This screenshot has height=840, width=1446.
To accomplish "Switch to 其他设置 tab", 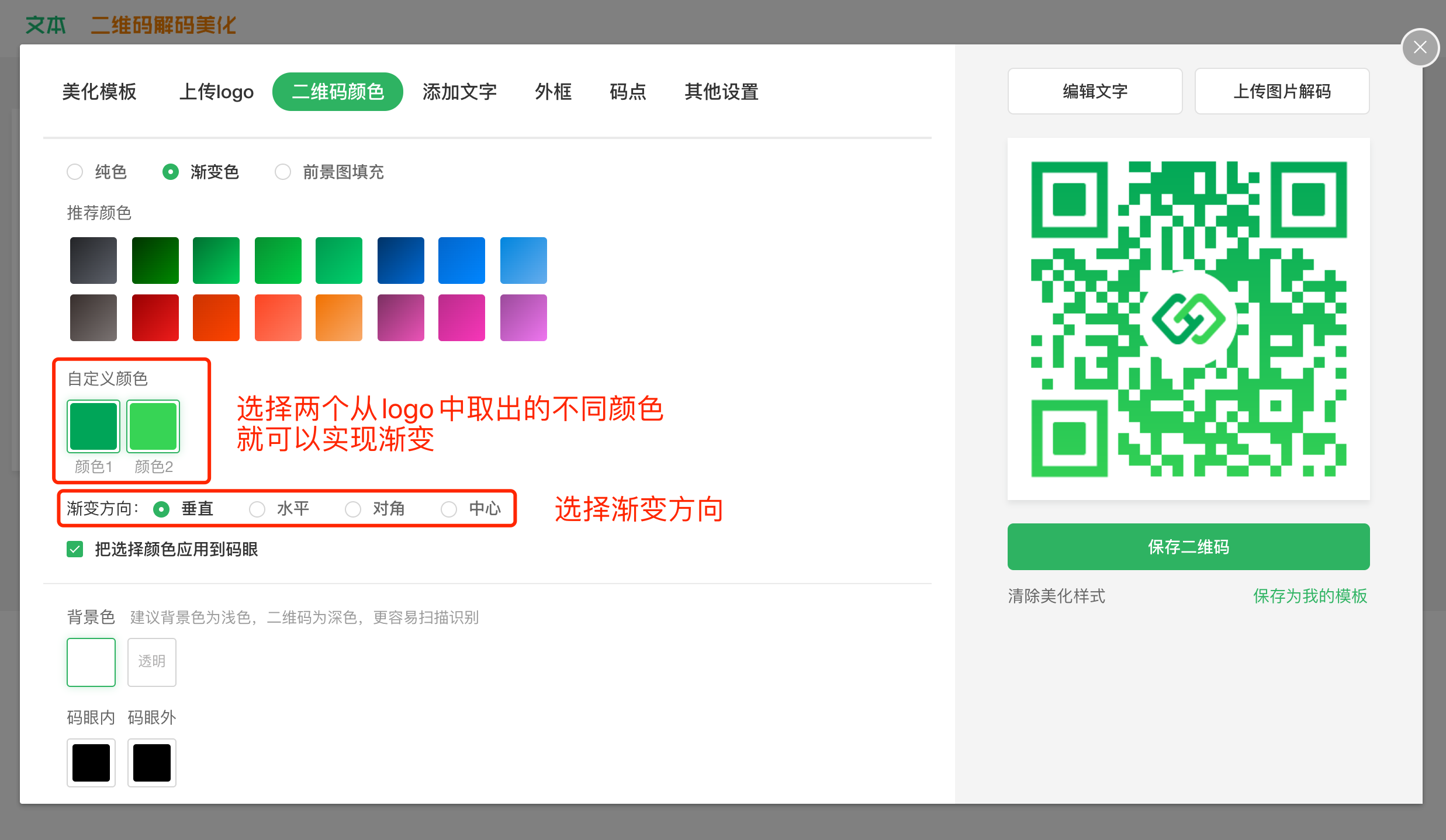I will click(x=721, y=92).
